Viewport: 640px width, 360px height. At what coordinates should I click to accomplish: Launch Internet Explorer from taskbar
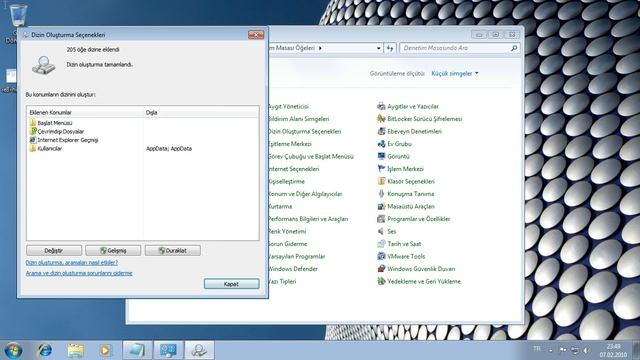[x=44, y=351]
